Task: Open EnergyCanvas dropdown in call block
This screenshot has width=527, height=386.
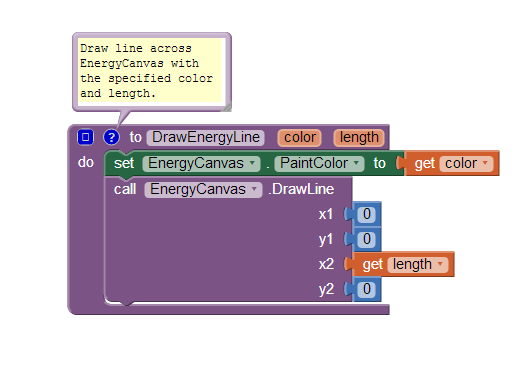Action: tap(203, 189)
